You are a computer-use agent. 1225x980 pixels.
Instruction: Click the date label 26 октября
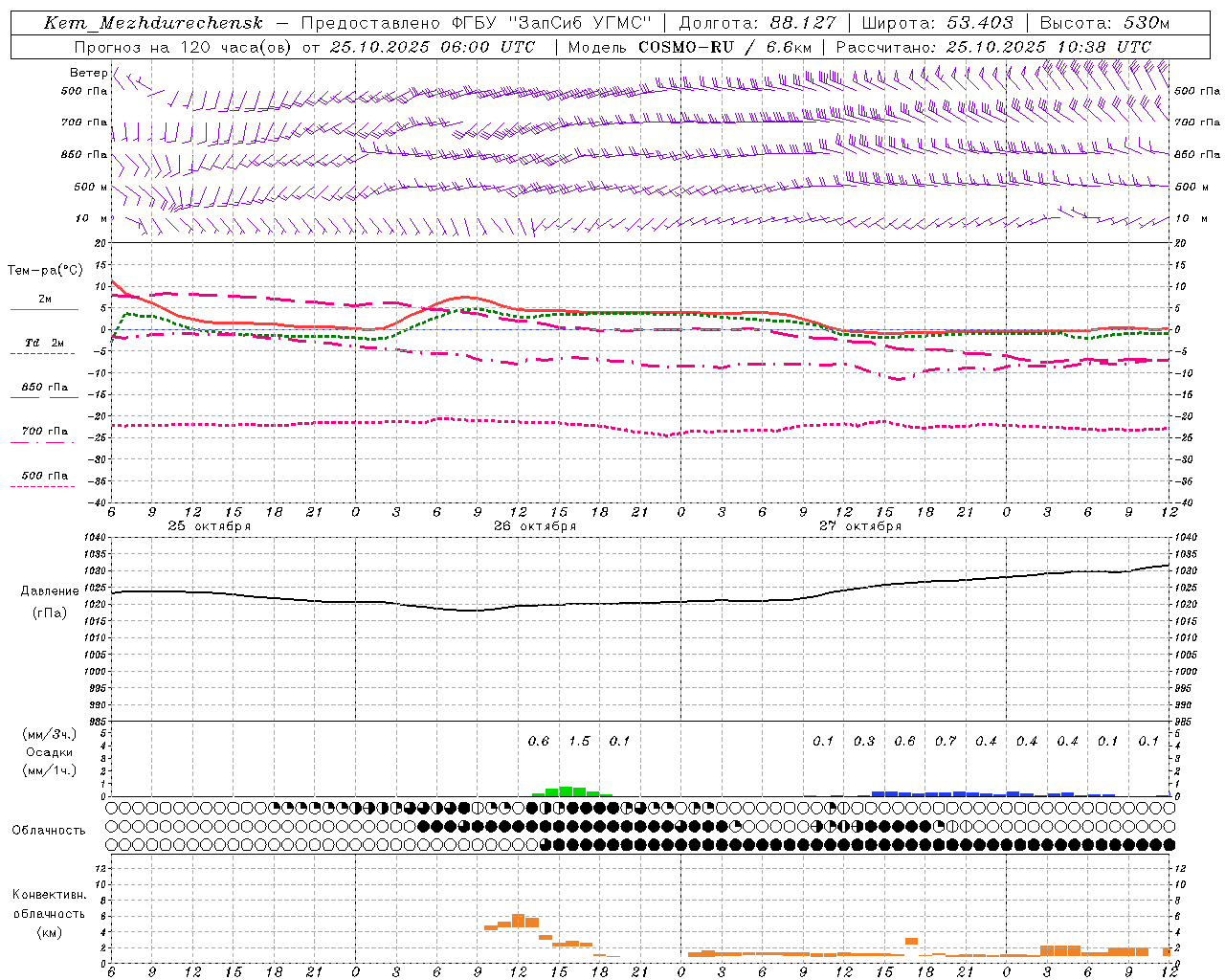[x=535, y=526]
